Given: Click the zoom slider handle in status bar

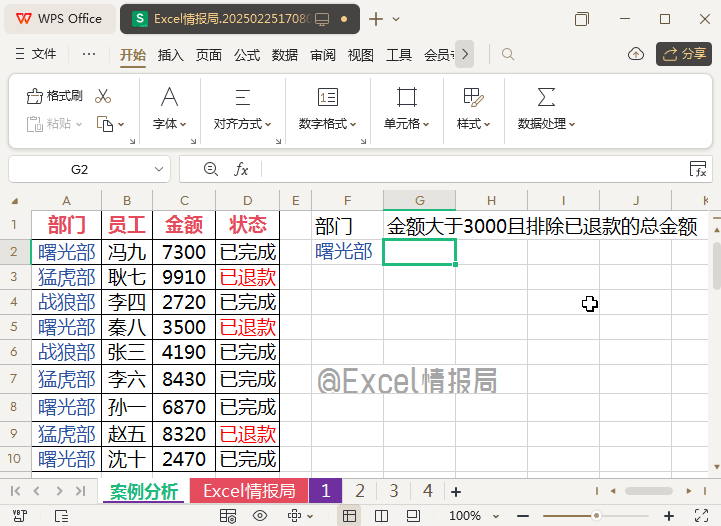Looking at the screenshot, I should (x=596, y=516).
